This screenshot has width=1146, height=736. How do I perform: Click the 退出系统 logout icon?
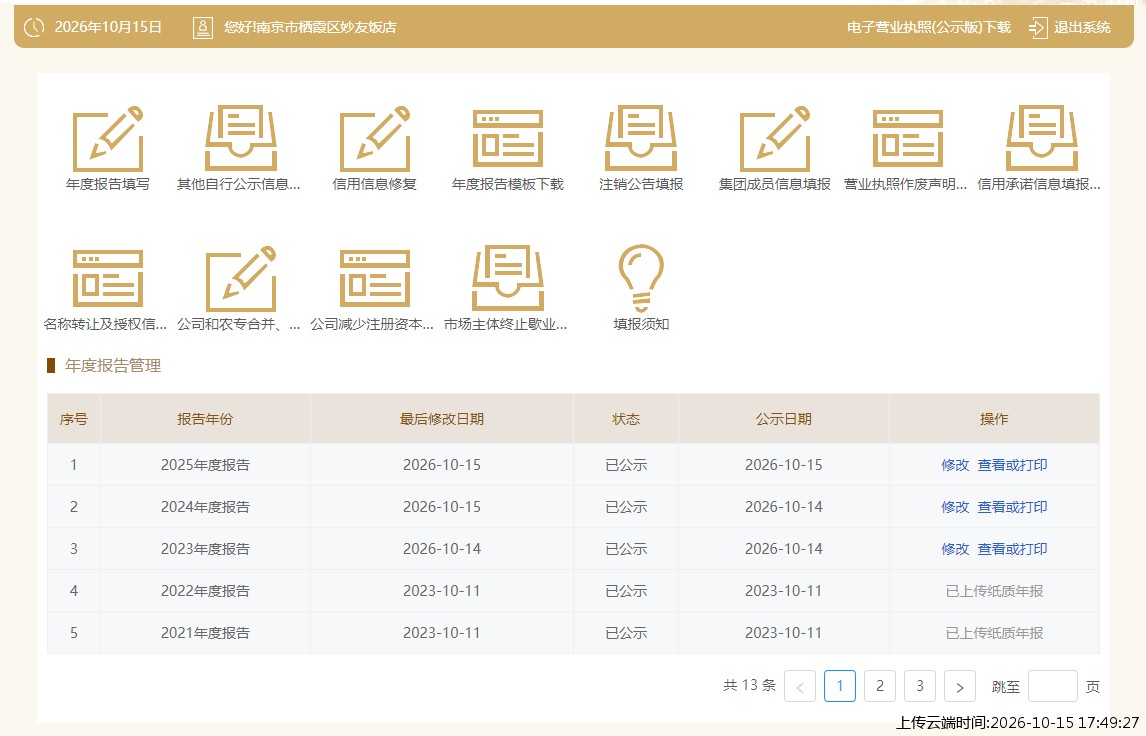coord(1038,28)
